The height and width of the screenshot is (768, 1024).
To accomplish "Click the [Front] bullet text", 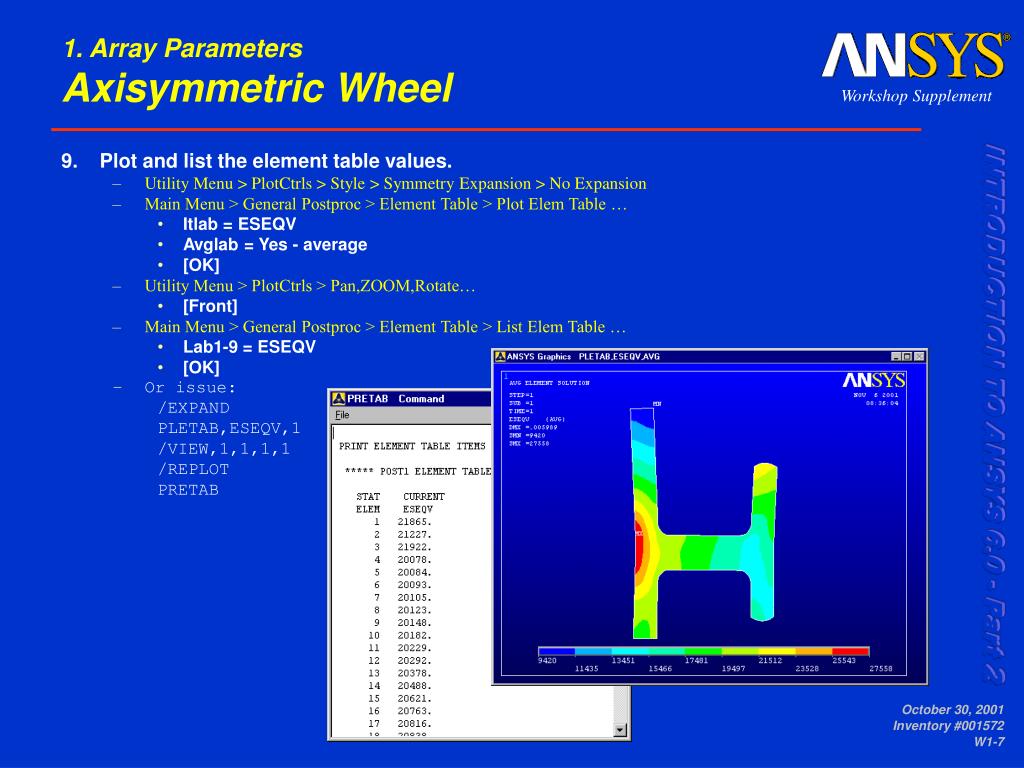I will [x=210, y=306].
